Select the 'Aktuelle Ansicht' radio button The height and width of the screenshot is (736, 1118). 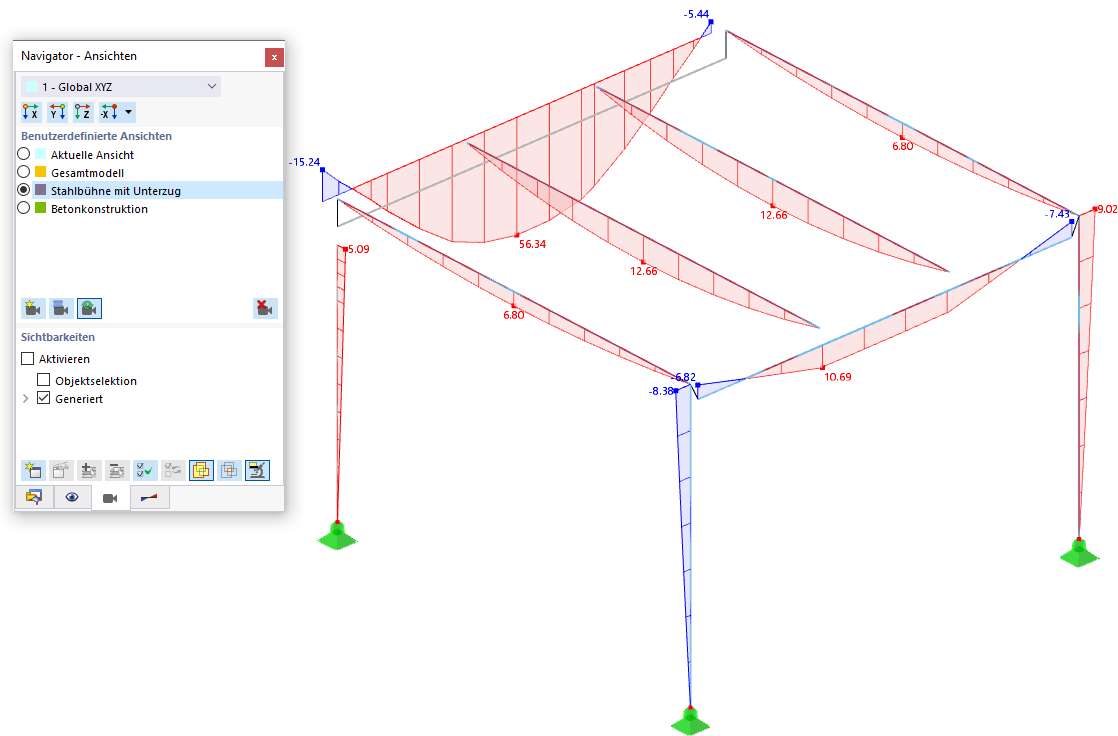[24, 154]
